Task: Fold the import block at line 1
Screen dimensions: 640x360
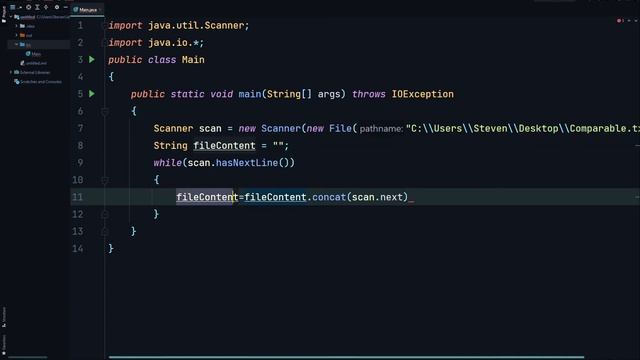Action: tap(104, 25)
